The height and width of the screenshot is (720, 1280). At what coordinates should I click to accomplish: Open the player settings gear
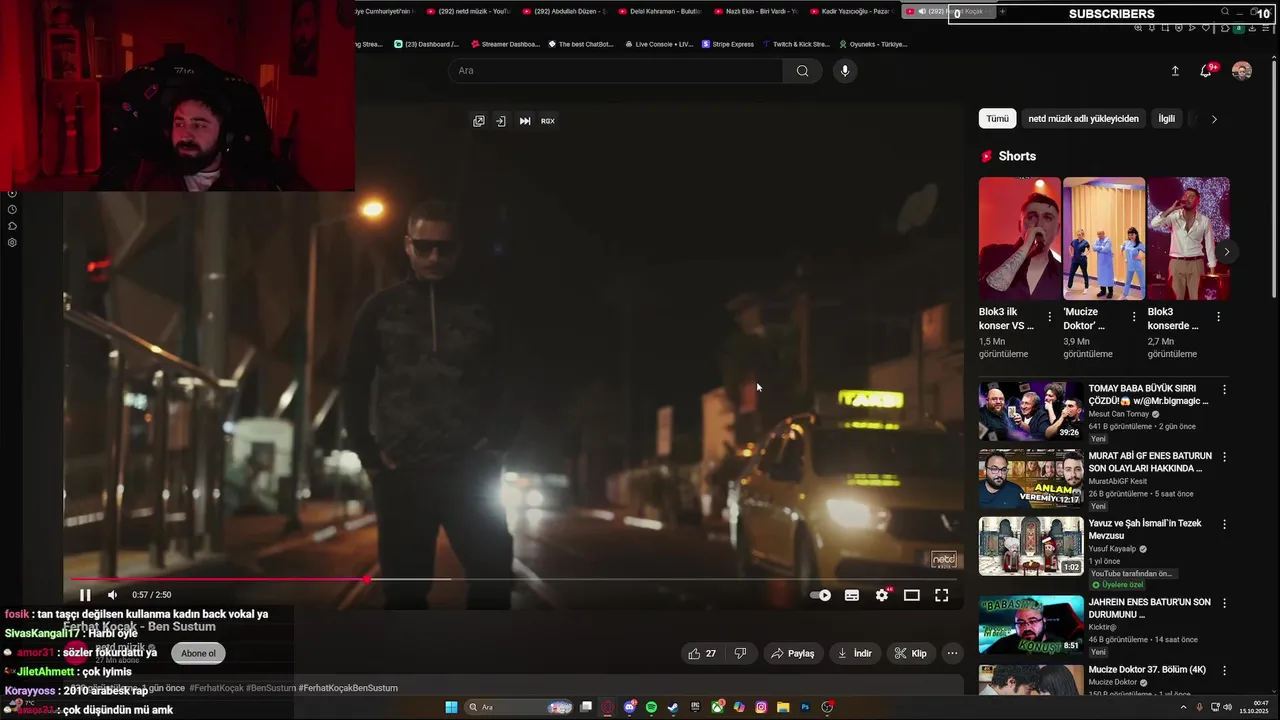(x=882, y=595)
